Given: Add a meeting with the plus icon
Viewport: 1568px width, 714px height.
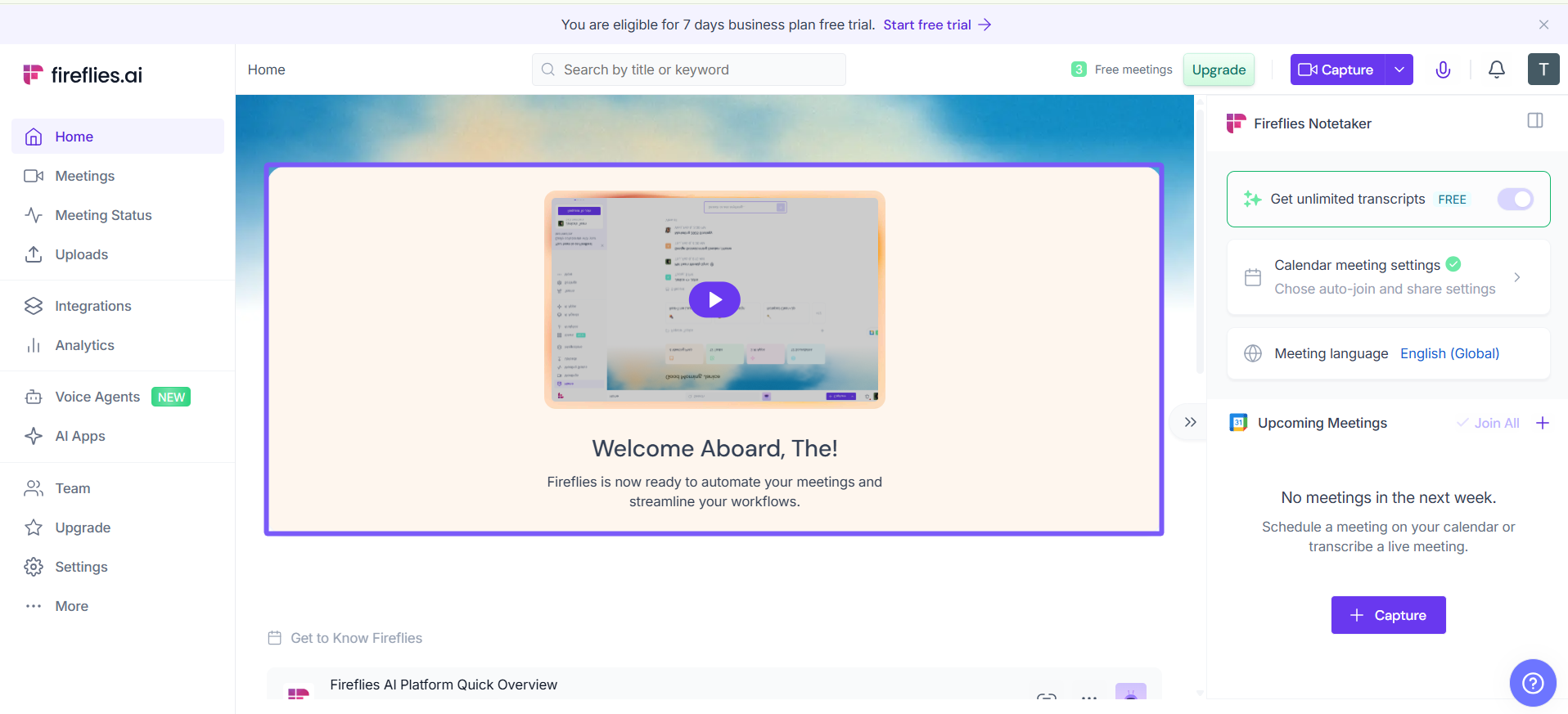Looking at the screenshot, I should [x=1543, y=423].
